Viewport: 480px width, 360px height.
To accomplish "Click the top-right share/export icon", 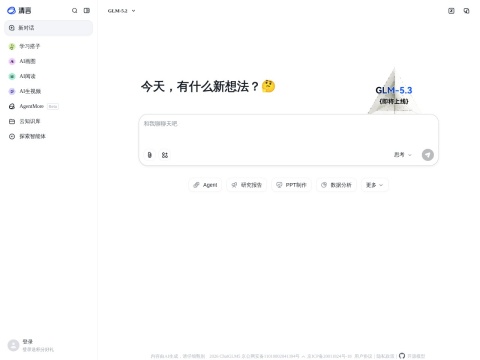I will [x=451, y=11].
